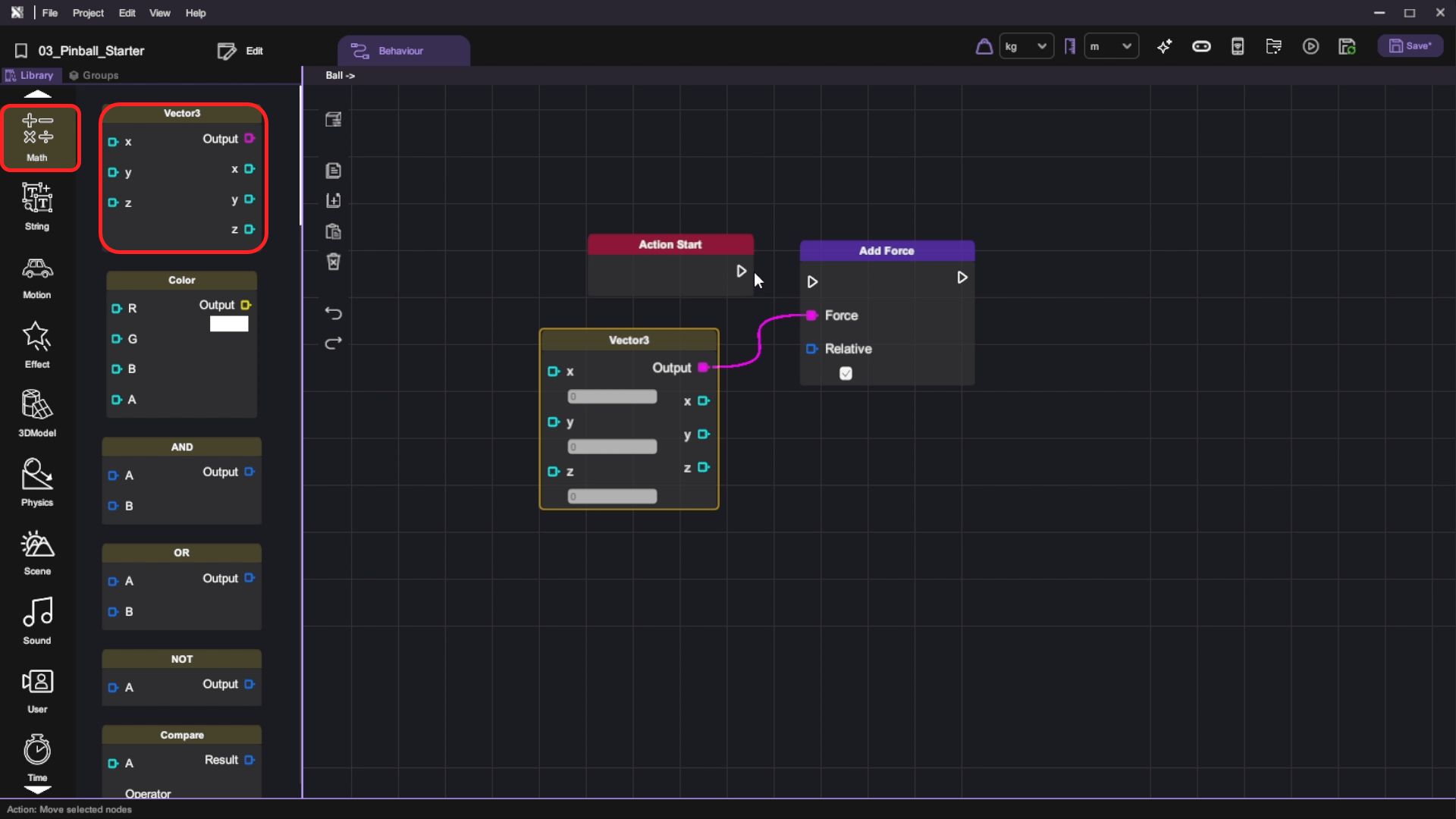Screen dimensions: 1456x819
Task: Open the 3DModel library category
Action: 37,413
